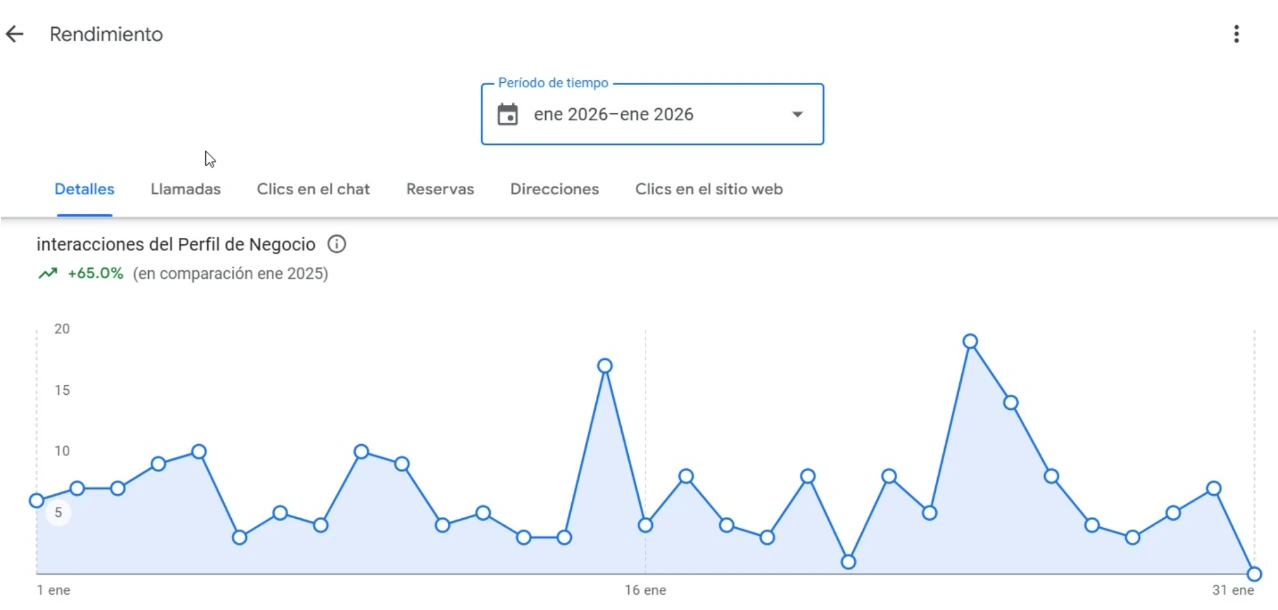1278x610 pixels.
Task: Click the info icon next to interacciones title
Action: pyautogui.click(x=337, y=244)
